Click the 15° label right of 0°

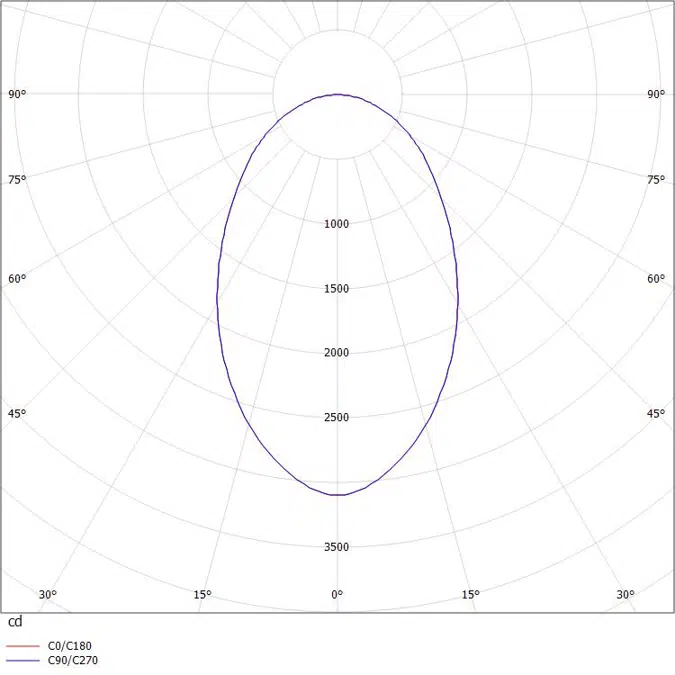pos(471,594)
